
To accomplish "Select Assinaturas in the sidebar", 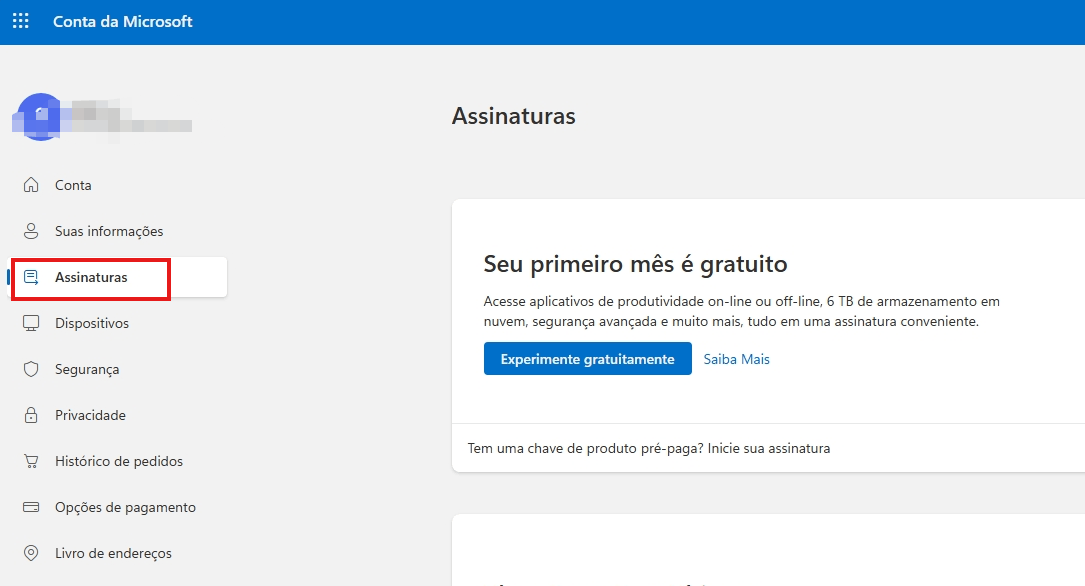I will click(117, 277).
